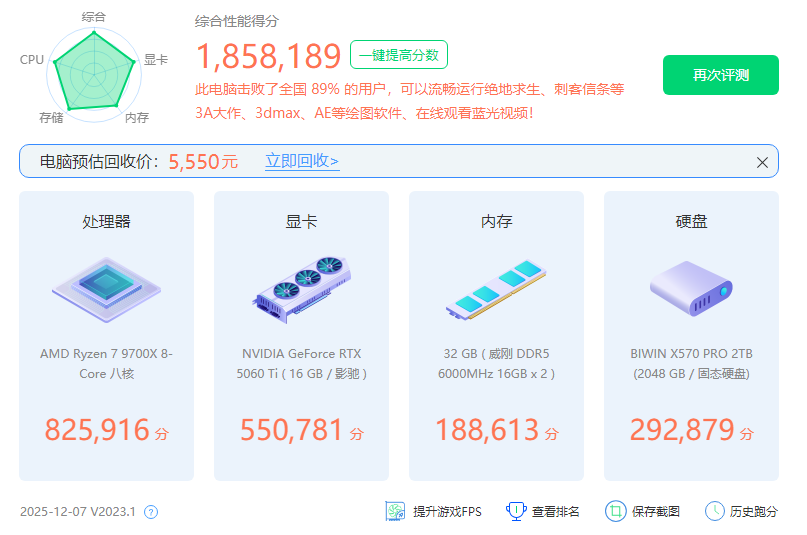The image size is (807, 535).
Task: Click the 5,550元 estimated recycle price
Action: coord(203,162)
